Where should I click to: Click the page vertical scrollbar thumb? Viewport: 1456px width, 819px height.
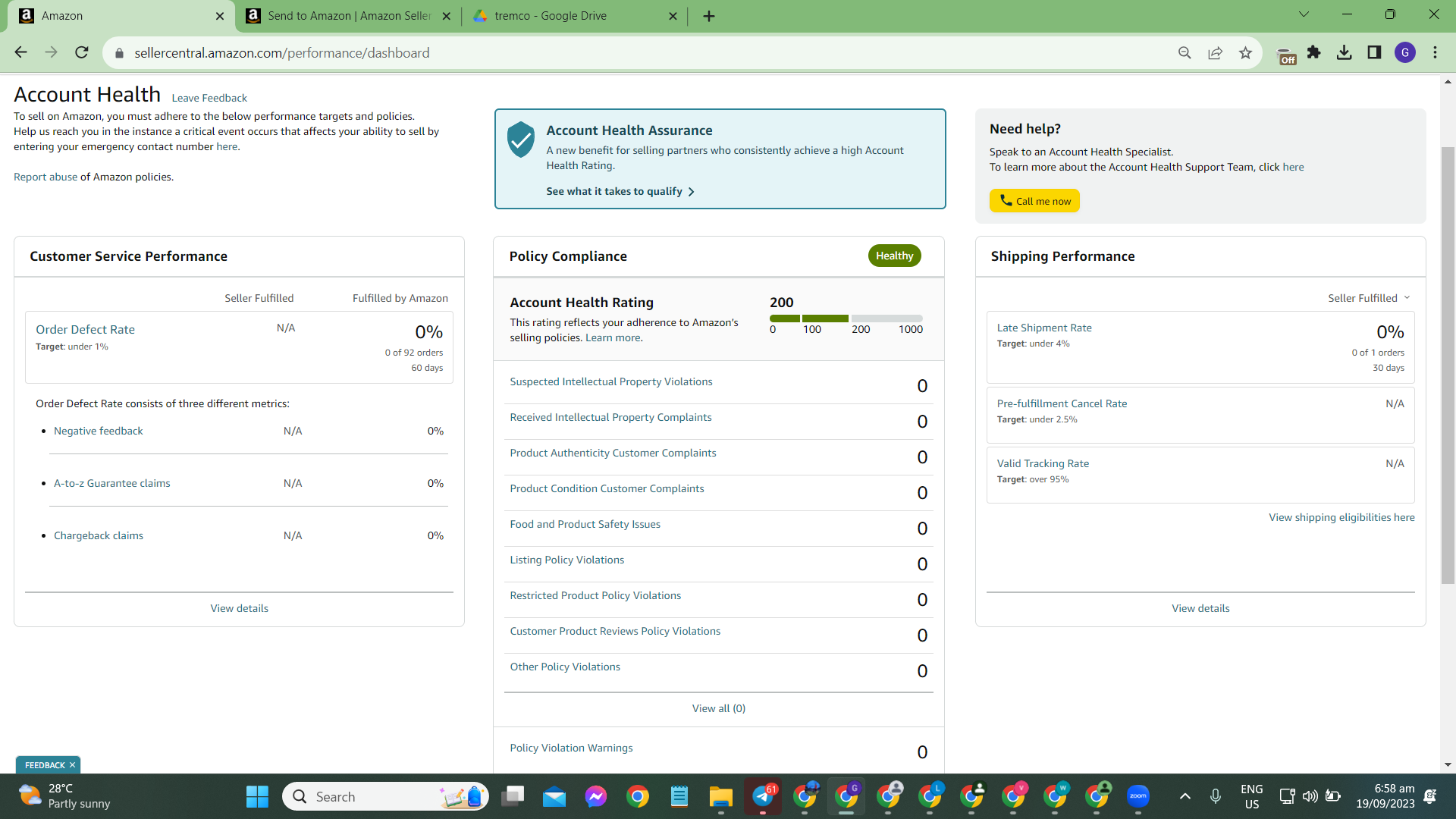pos(1448,364)
